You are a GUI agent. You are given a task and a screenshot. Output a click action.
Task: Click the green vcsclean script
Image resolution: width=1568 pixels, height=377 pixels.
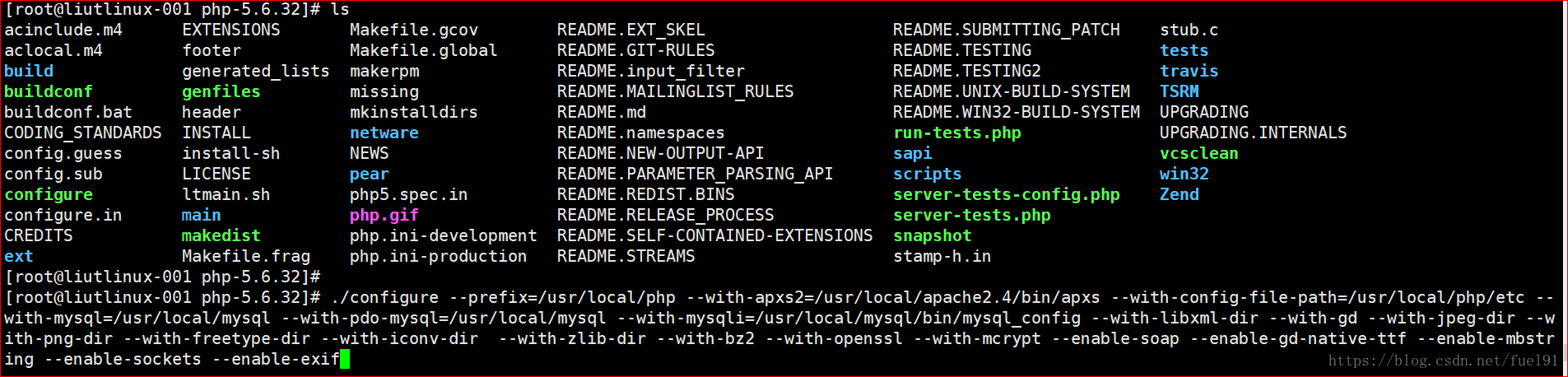coord(1199,154)
